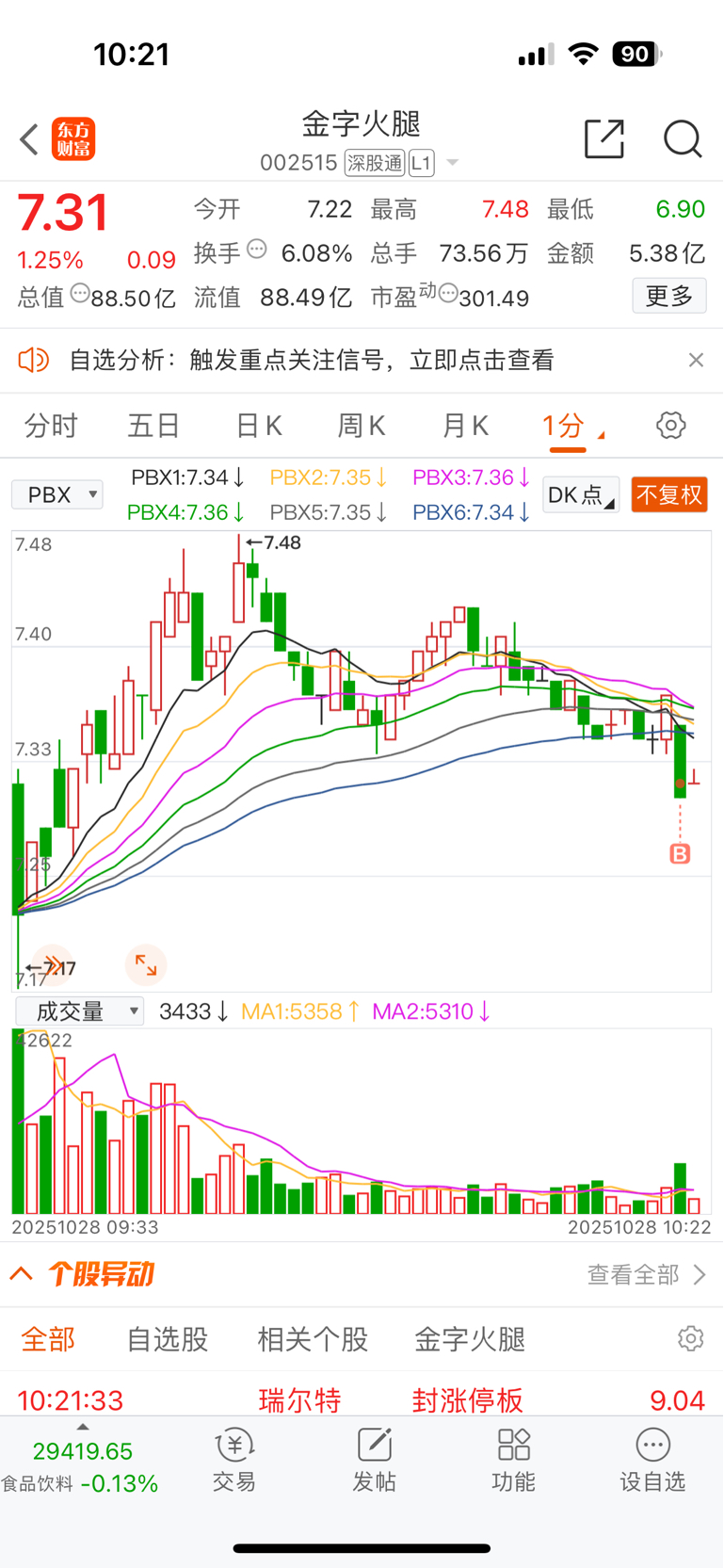The height and width of the screenshot is (1568, 724).
Task: Tap the L1 level badge
Action: [x=421, y=163]
